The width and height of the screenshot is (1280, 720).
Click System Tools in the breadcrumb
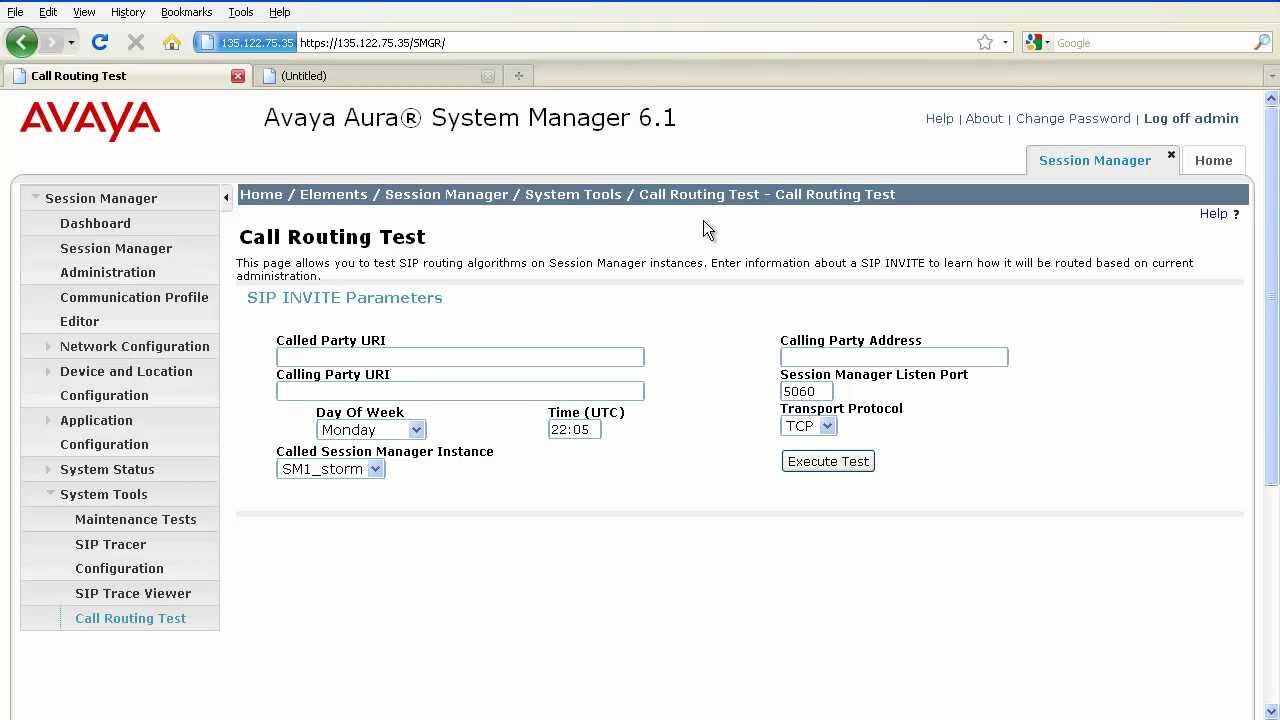573,194
